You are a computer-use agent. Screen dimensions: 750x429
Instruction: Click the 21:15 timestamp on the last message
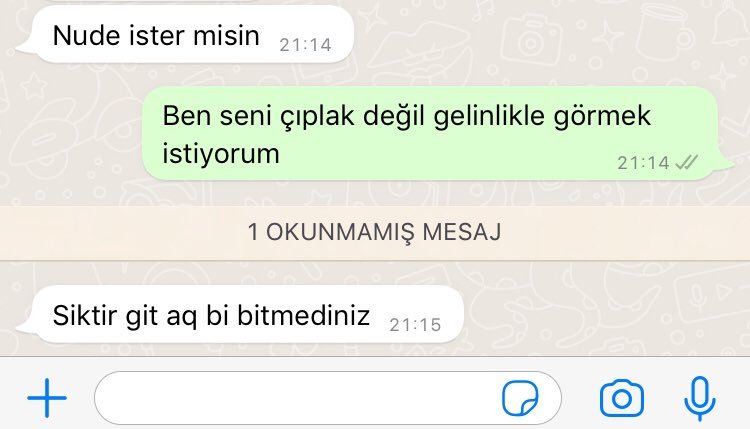415,325
